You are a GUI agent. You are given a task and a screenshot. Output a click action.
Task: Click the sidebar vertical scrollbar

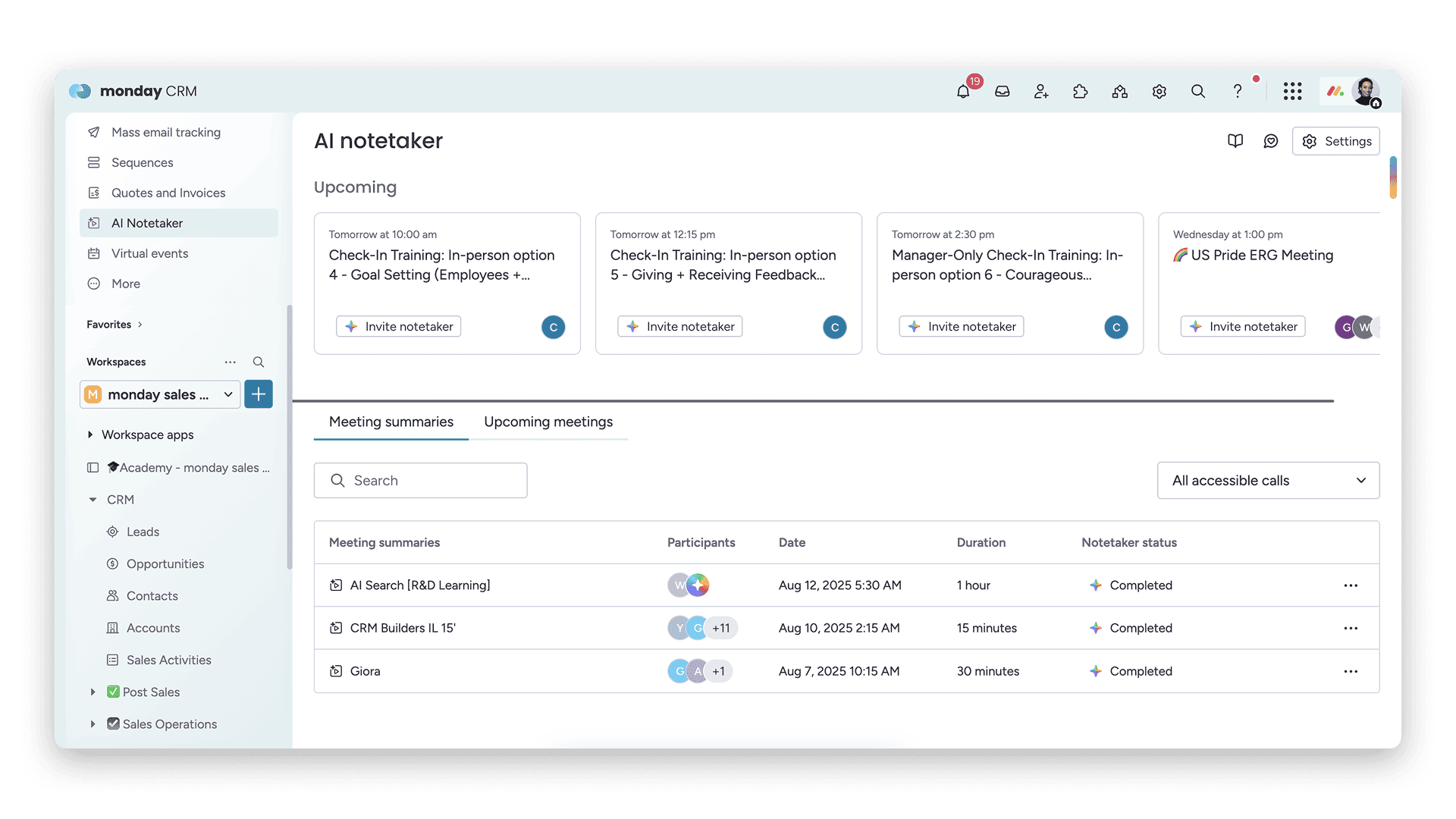(x=289, y=436)
